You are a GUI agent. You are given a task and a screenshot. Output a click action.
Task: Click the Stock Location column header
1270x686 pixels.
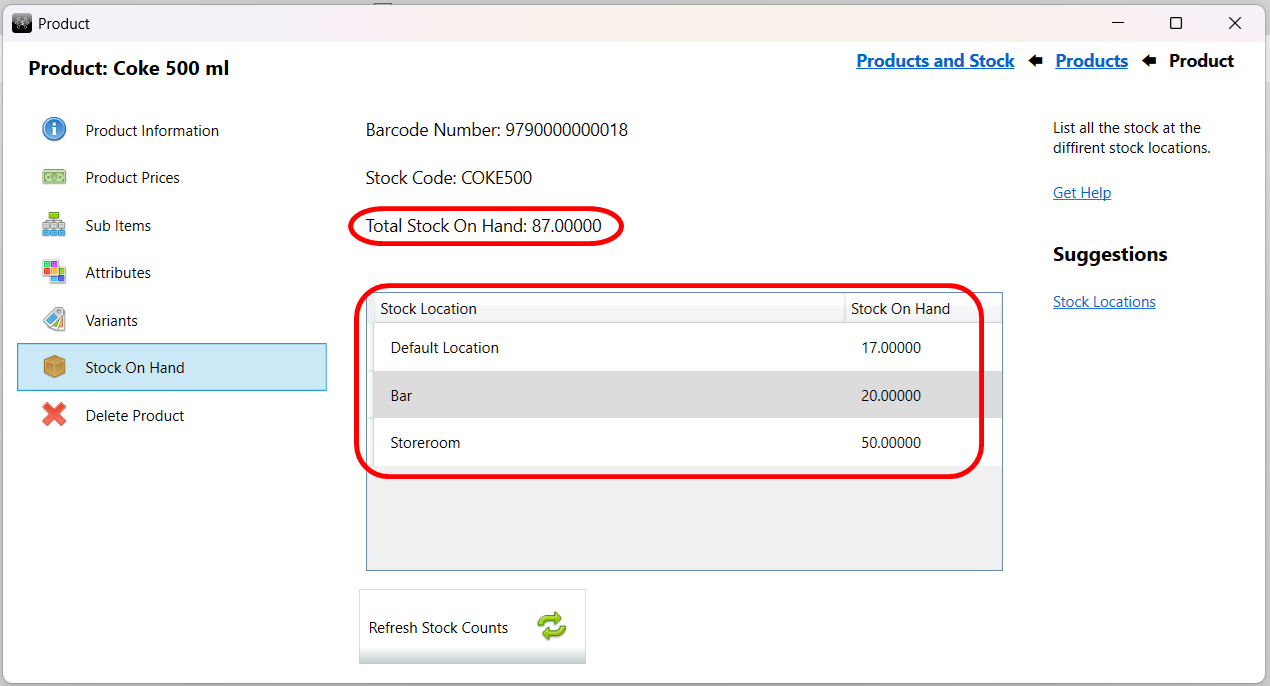(609, 308)
